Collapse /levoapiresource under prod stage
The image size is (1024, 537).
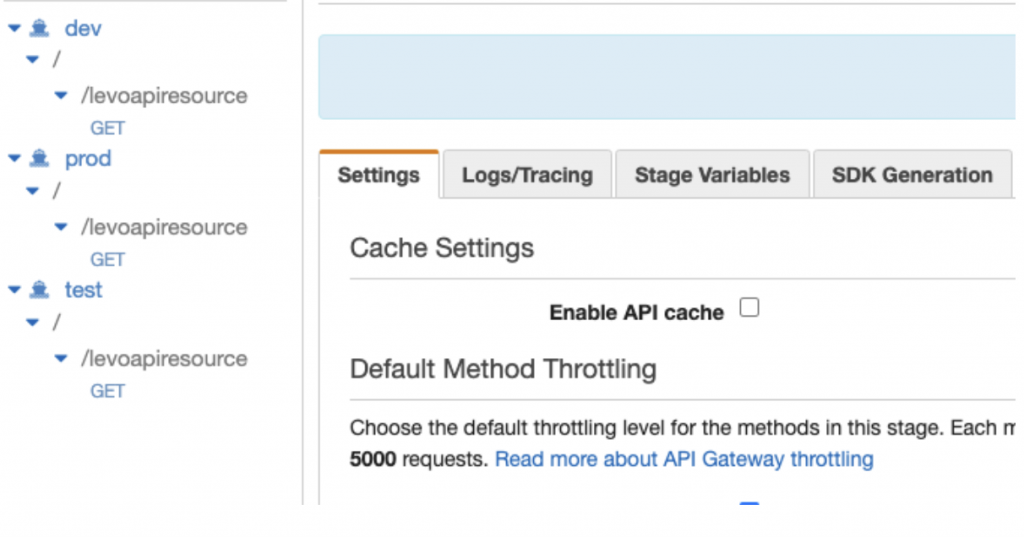(61, 227)
